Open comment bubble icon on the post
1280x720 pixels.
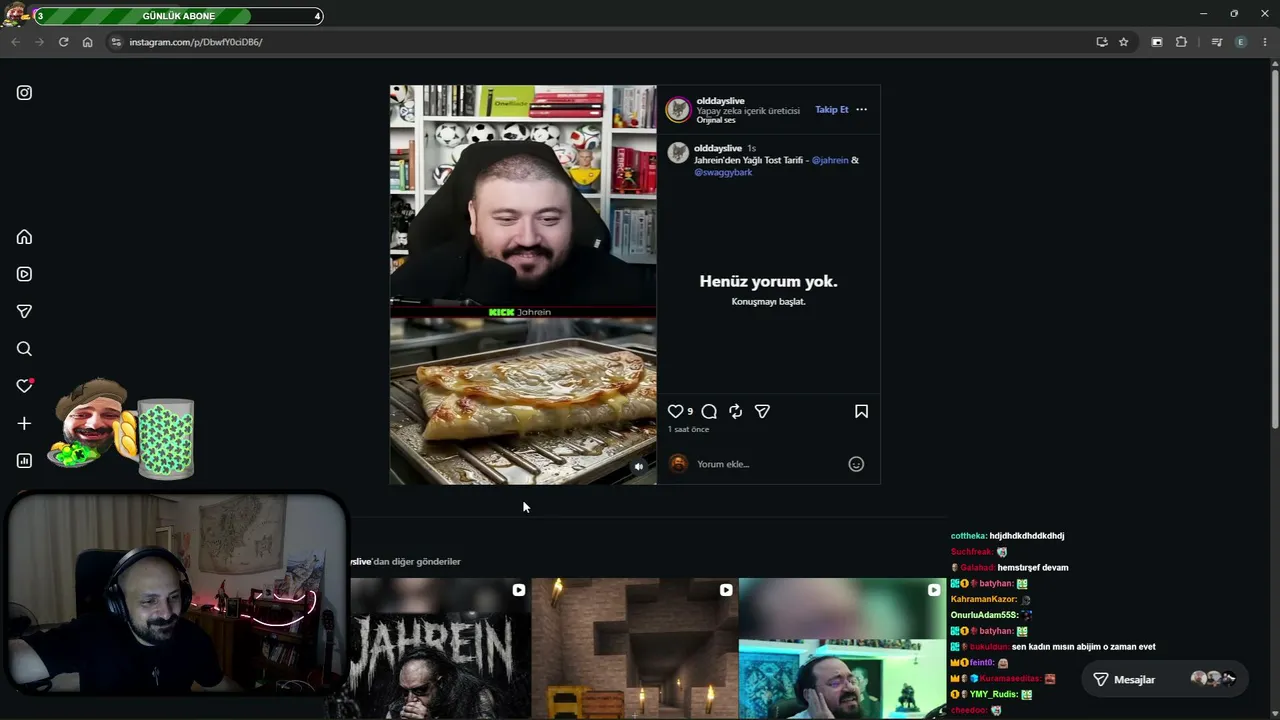[709, 411]
